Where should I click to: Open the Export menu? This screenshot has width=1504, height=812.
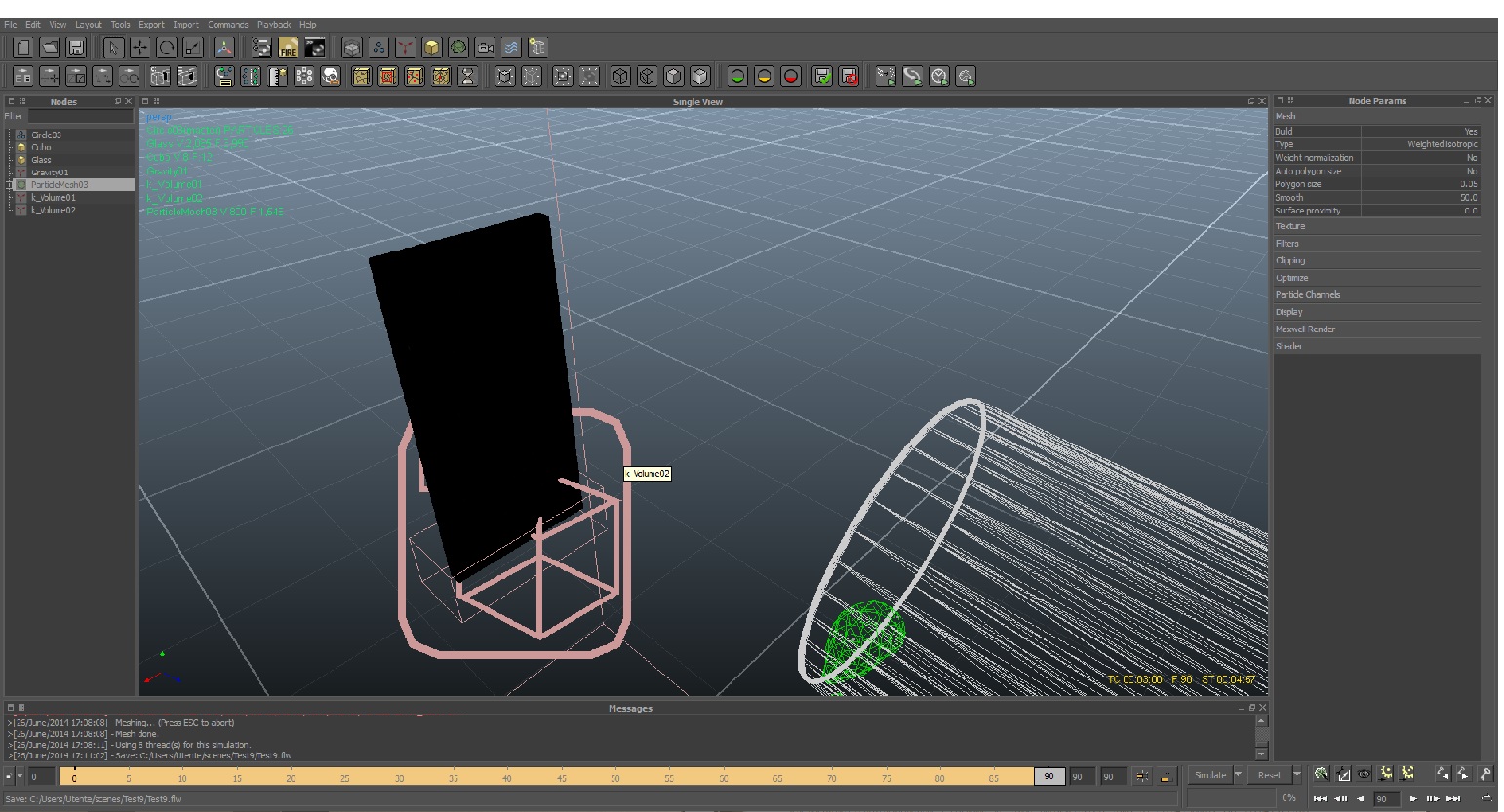tap(151, 25)
